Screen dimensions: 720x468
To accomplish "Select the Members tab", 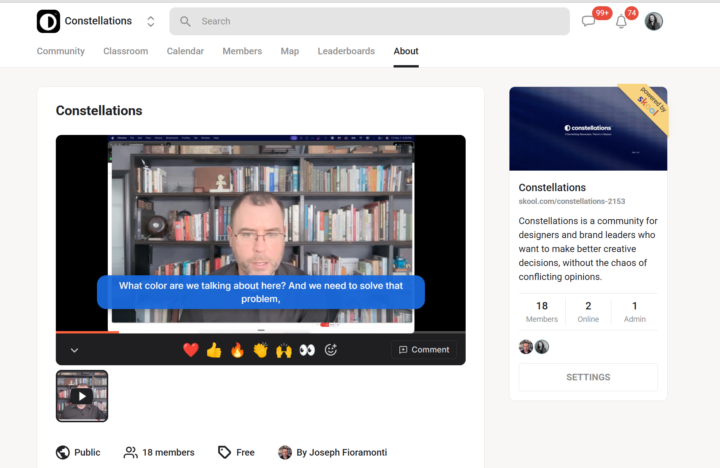I will [x=242, y=51].
